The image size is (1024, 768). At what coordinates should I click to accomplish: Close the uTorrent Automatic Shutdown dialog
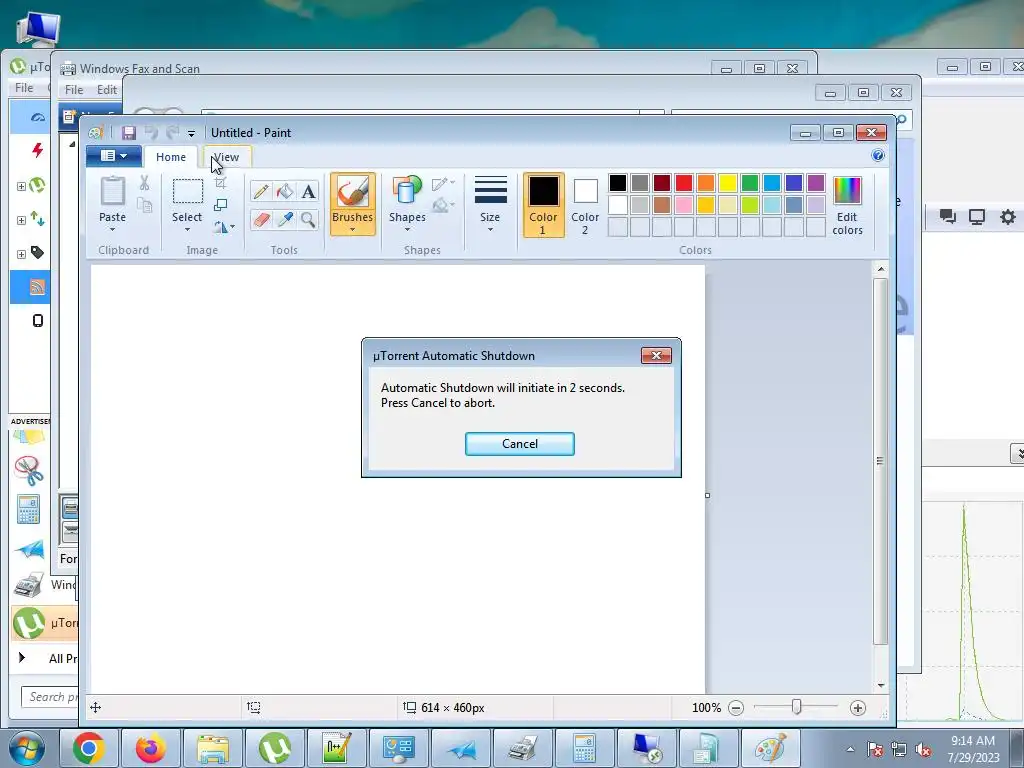(x=656, y=355)
